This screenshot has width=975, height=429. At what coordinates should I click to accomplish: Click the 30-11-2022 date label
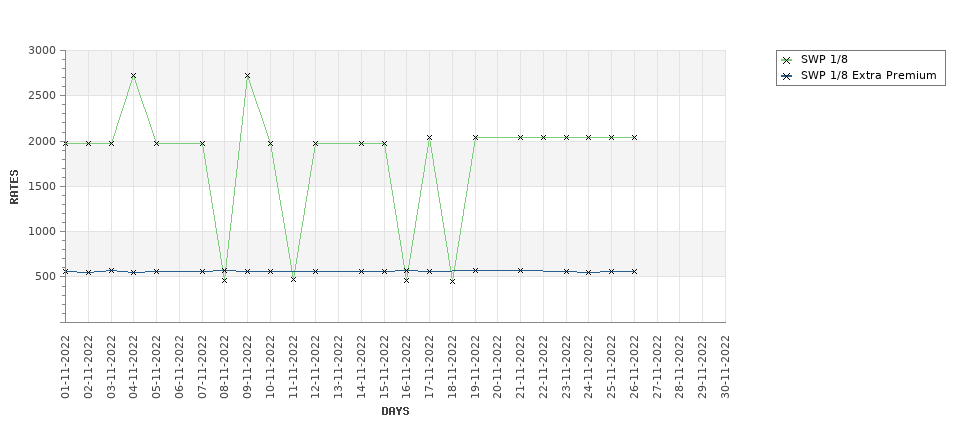tap(725, 367)
